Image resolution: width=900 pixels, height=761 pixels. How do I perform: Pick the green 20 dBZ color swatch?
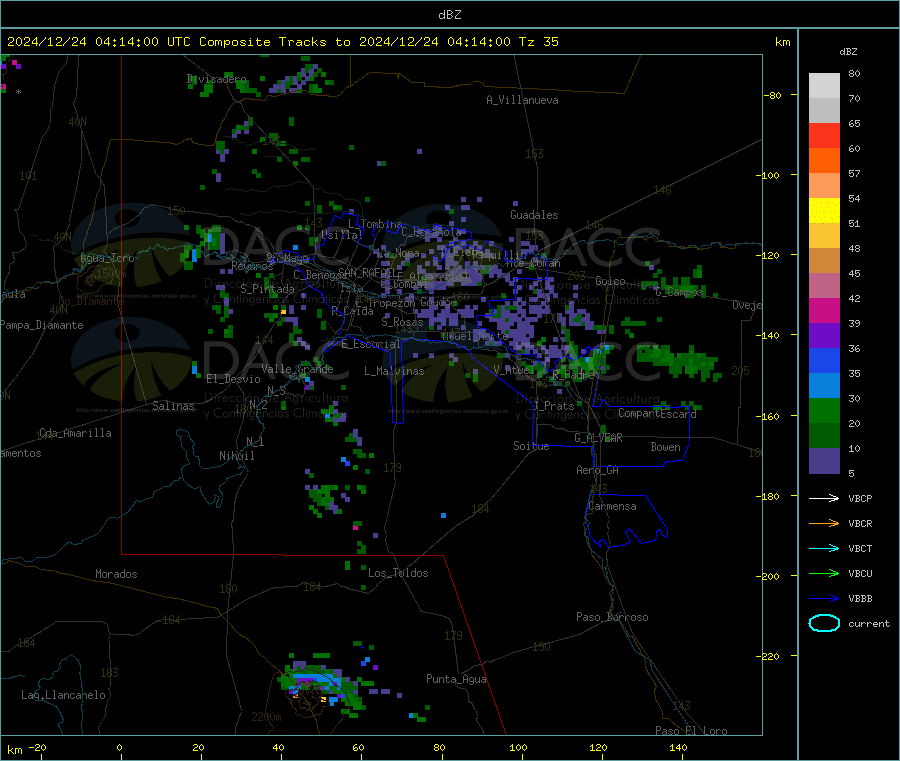click(x=824, y=410)
